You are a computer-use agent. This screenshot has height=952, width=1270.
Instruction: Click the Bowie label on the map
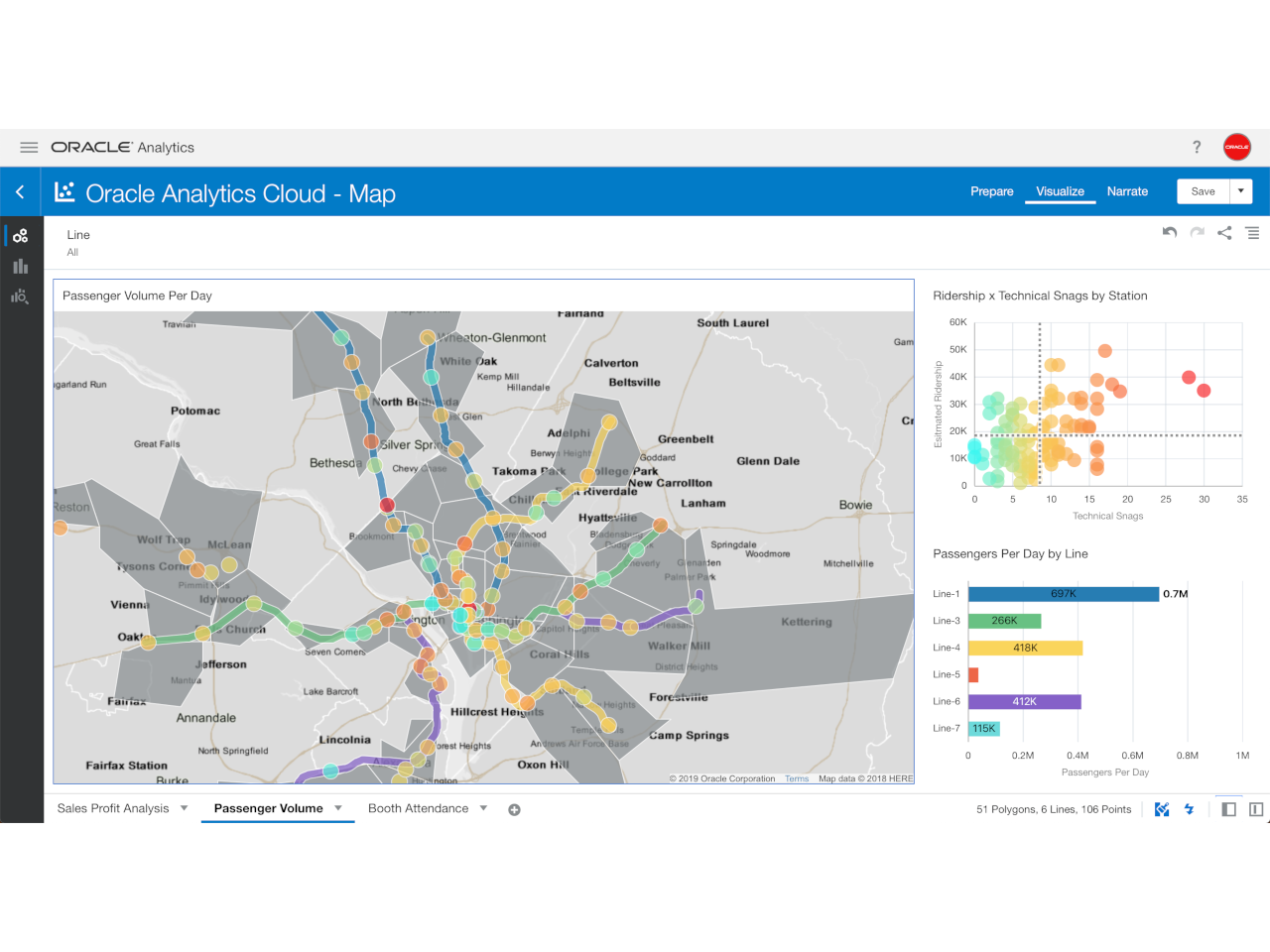pyautogui.click(x=855, y=505)
